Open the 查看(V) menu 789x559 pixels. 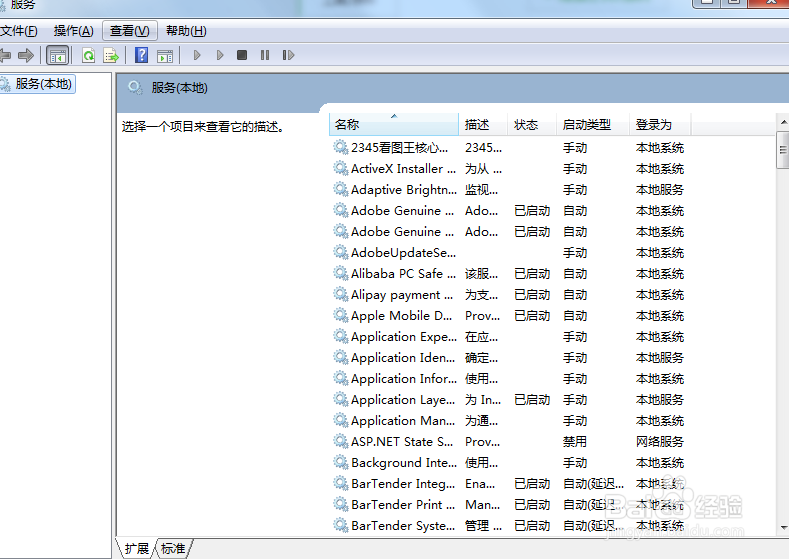pyautogui.click(x=130, y=31)
